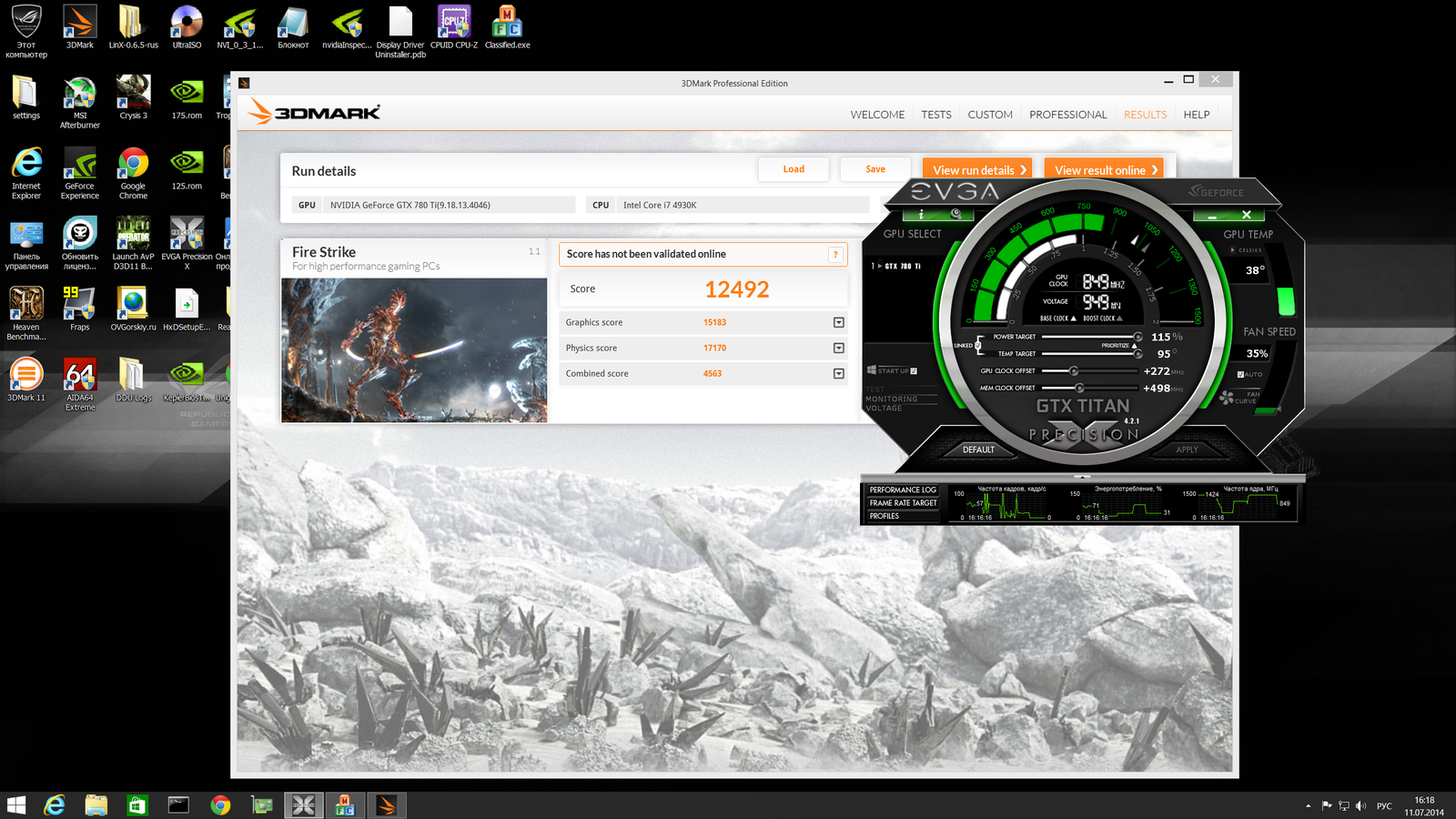Minimize the EVGA Precision window

point(1212,216)
